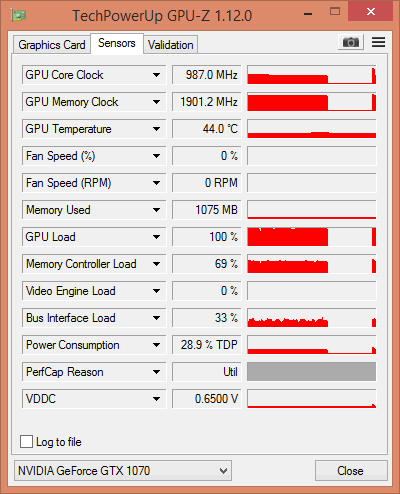Click the GPU Load history graph
Viewport: 400px width, 494px height.
pyautogui.click(x=311, y=237)
